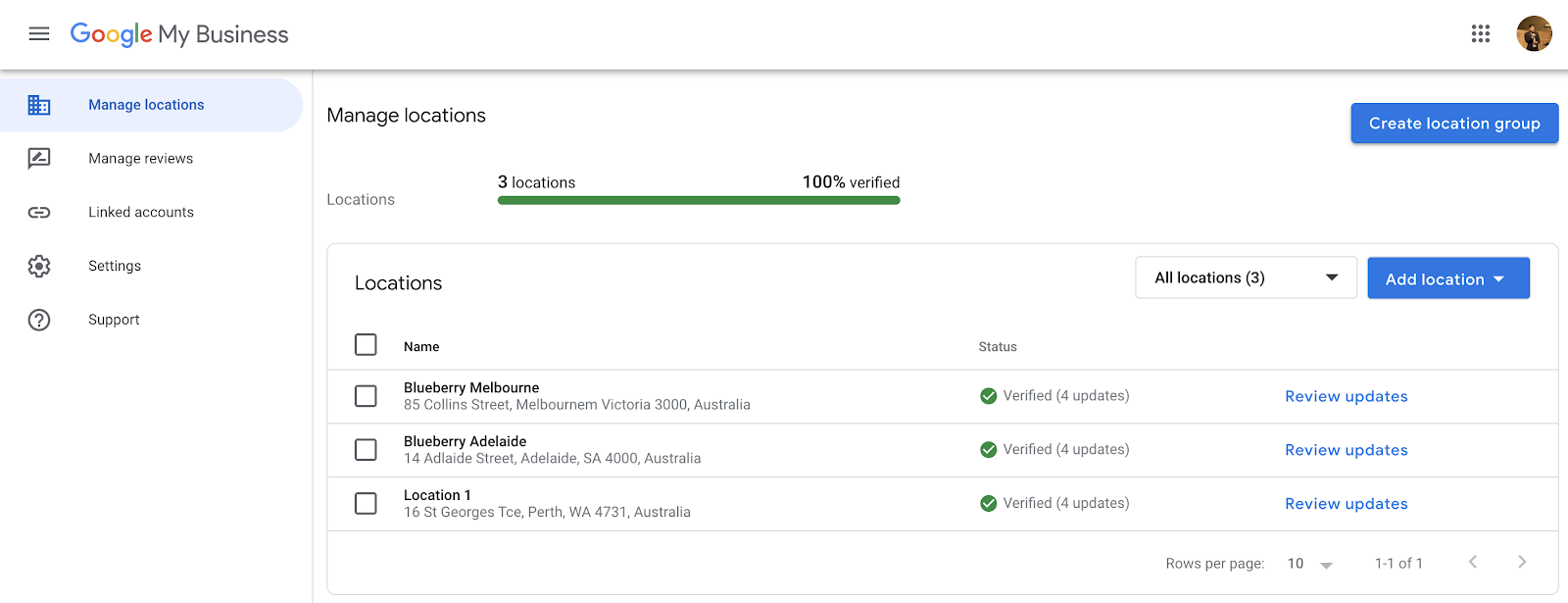The image size is (1568, 603).
Task: Open Manage reviews in sidebar
Action: tap(151, 159)
